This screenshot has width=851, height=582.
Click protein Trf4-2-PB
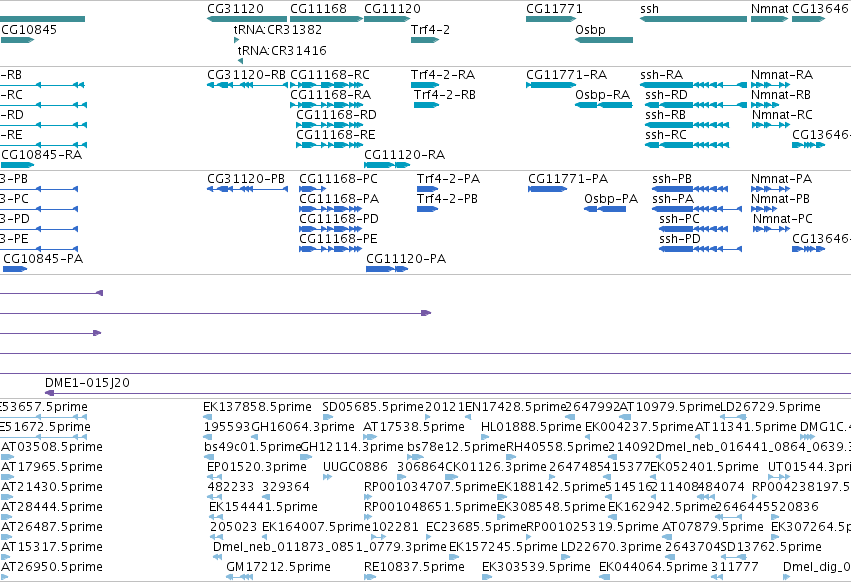click(x=447, y=199)
